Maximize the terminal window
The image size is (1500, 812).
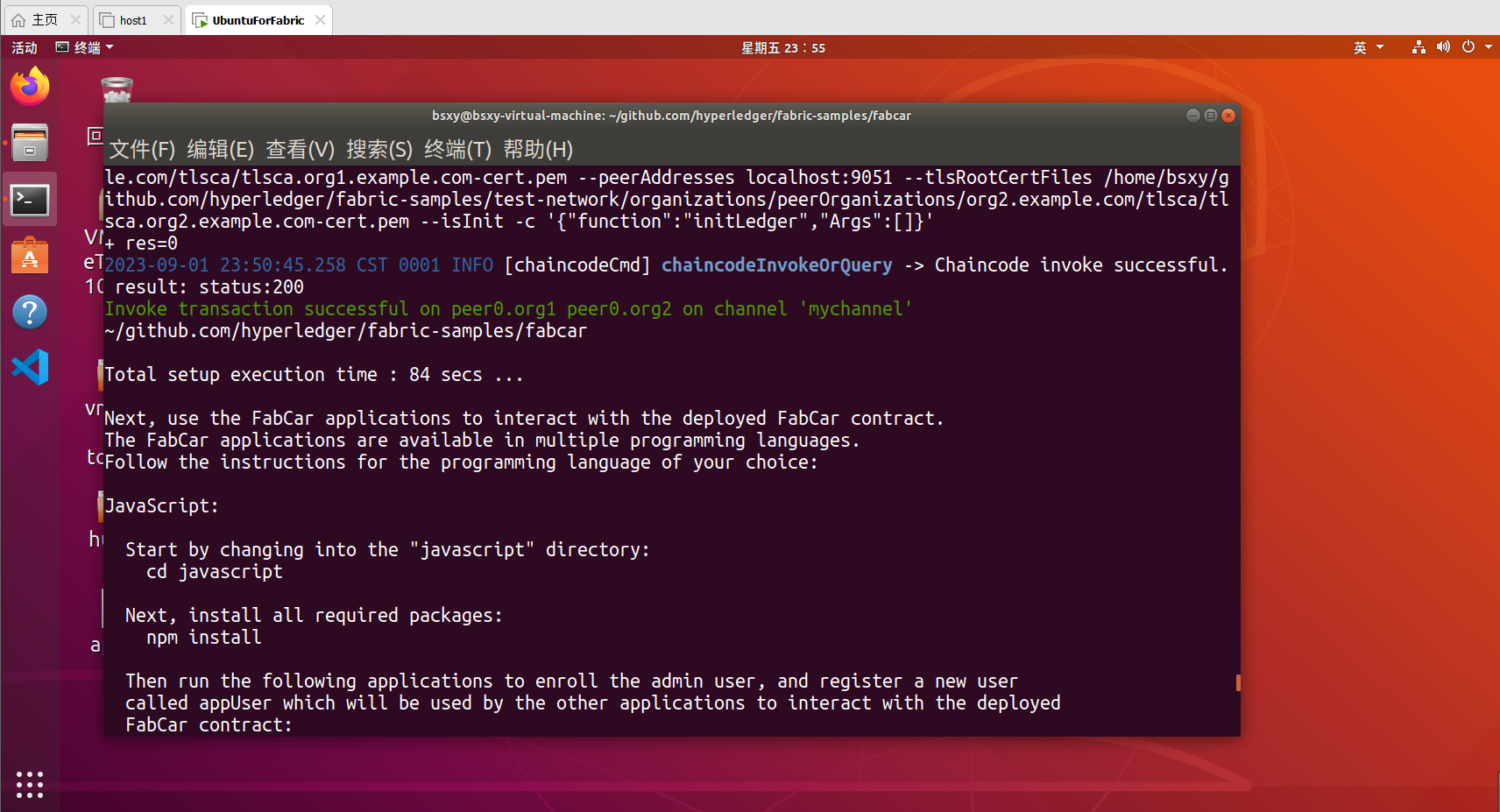1210,116
